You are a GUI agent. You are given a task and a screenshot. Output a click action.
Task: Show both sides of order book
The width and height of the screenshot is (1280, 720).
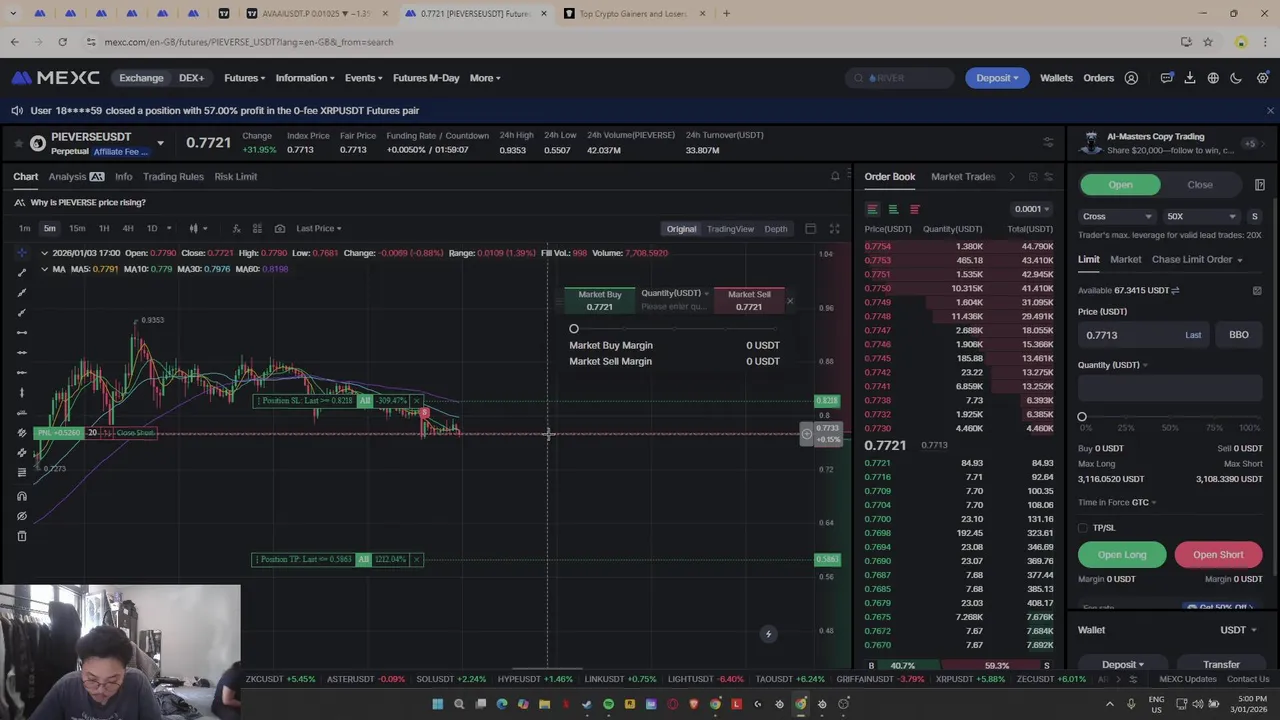point(872,209)
